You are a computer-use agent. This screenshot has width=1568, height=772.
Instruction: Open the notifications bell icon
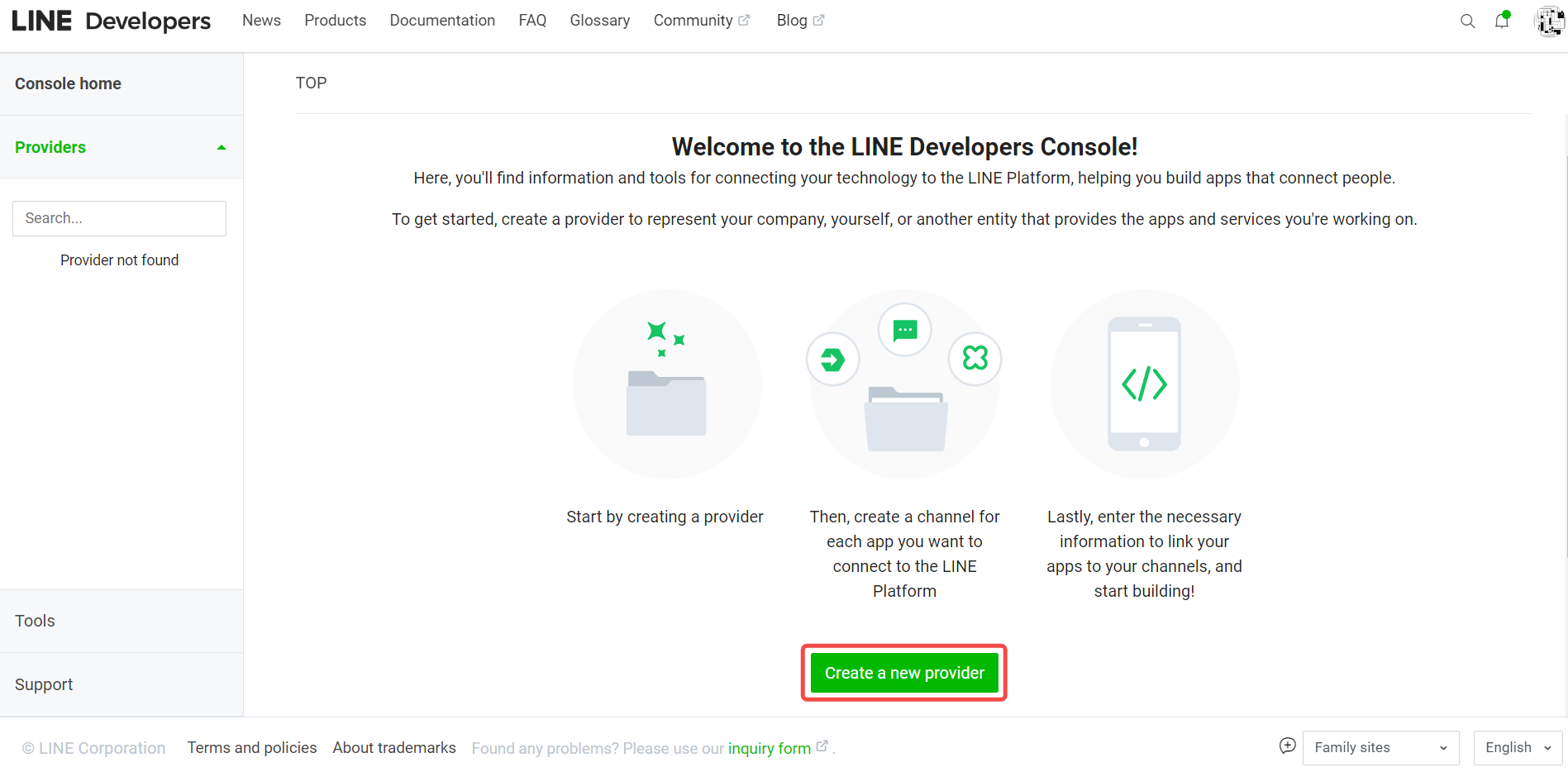[1502, 21]
